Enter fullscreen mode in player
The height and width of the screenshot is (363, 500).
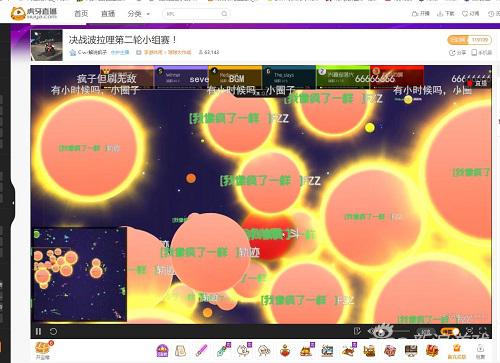(484, 331)
